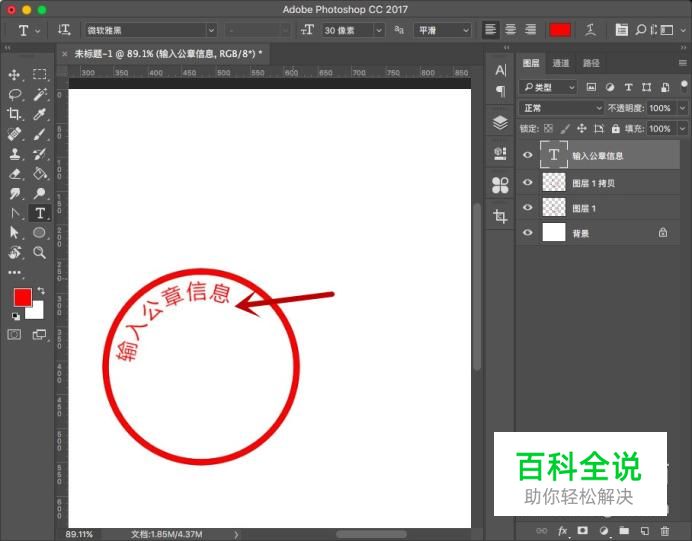Swap foreground and background colors
Viewport: 692px width, 541px height.
pos(41,290)
